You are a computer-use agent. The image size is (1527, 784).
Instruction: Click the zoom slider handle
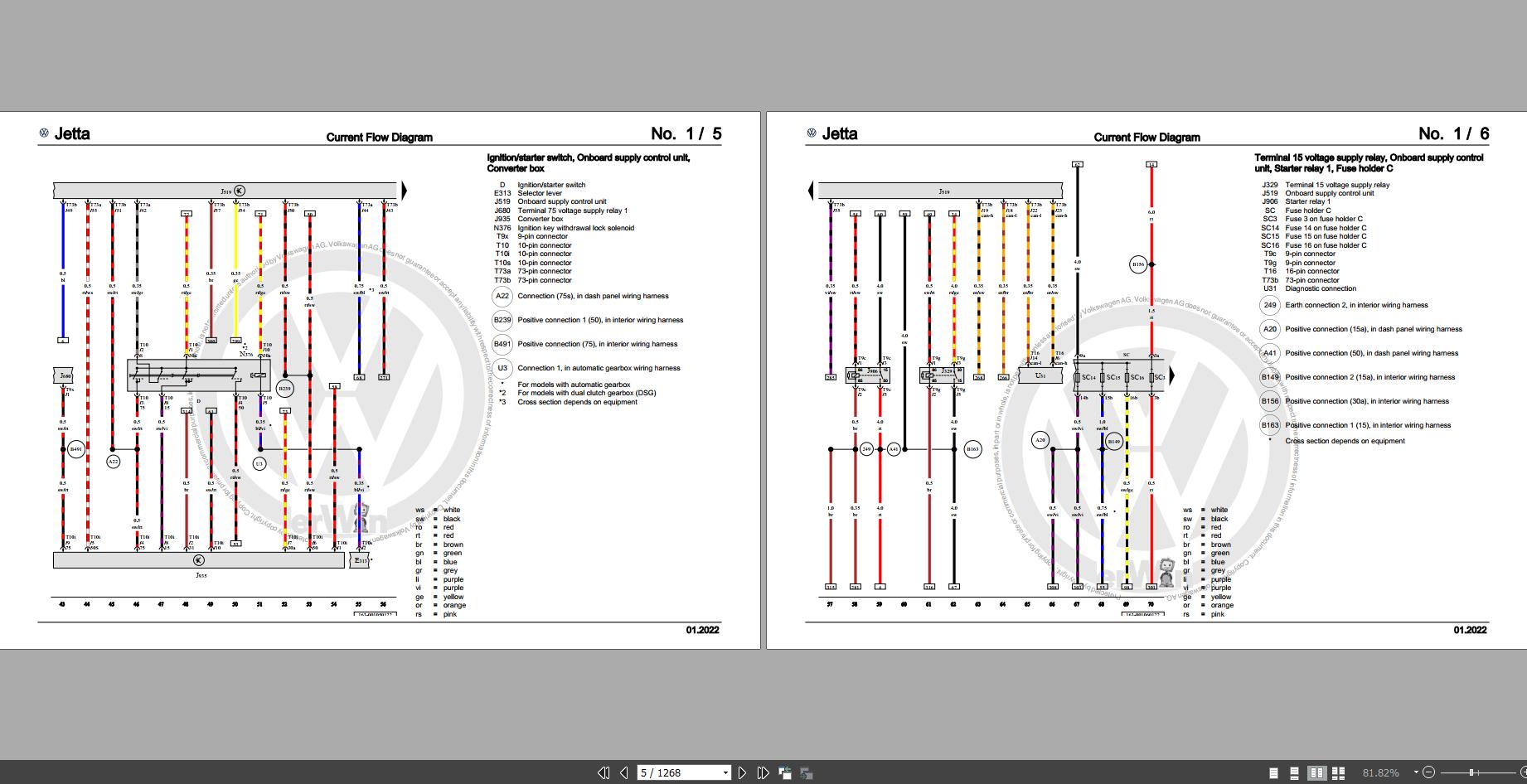click(1471, 772)
